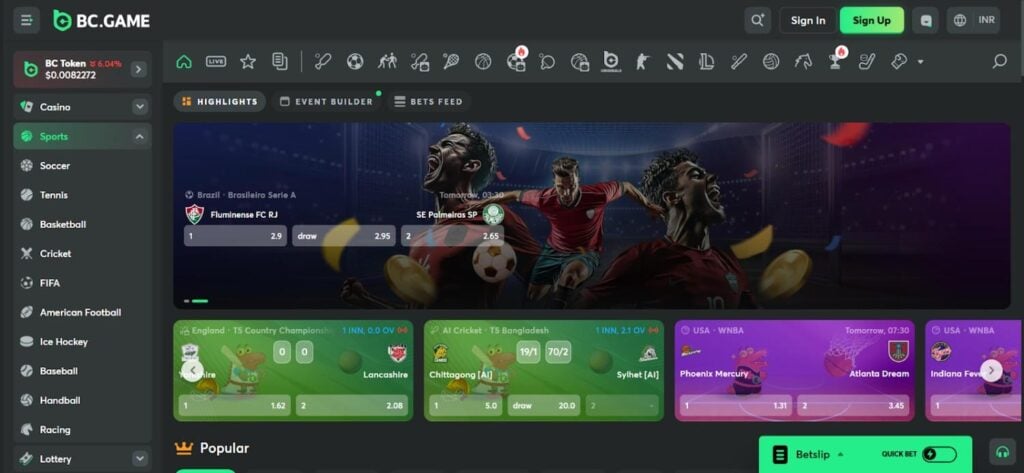Select basketball icon in sports bar

(483, 61)
